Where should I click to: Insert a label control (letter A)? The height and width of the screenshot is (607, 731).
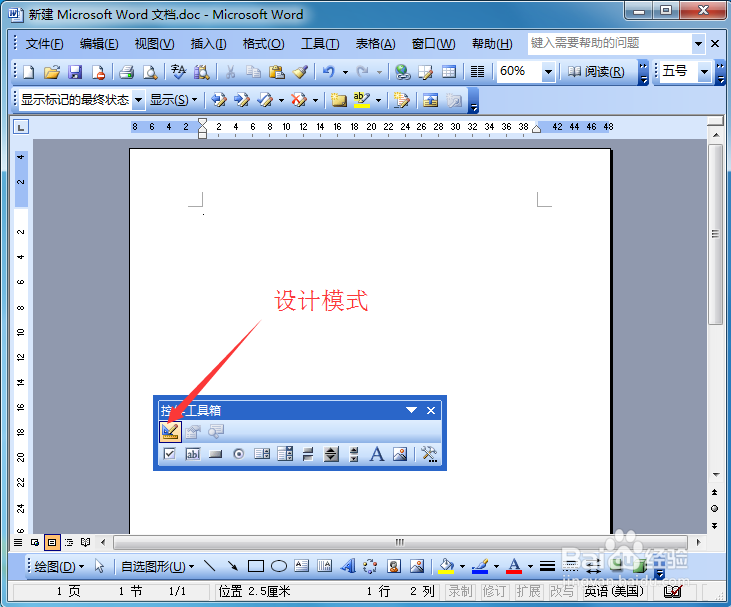[x=377, y=454]
